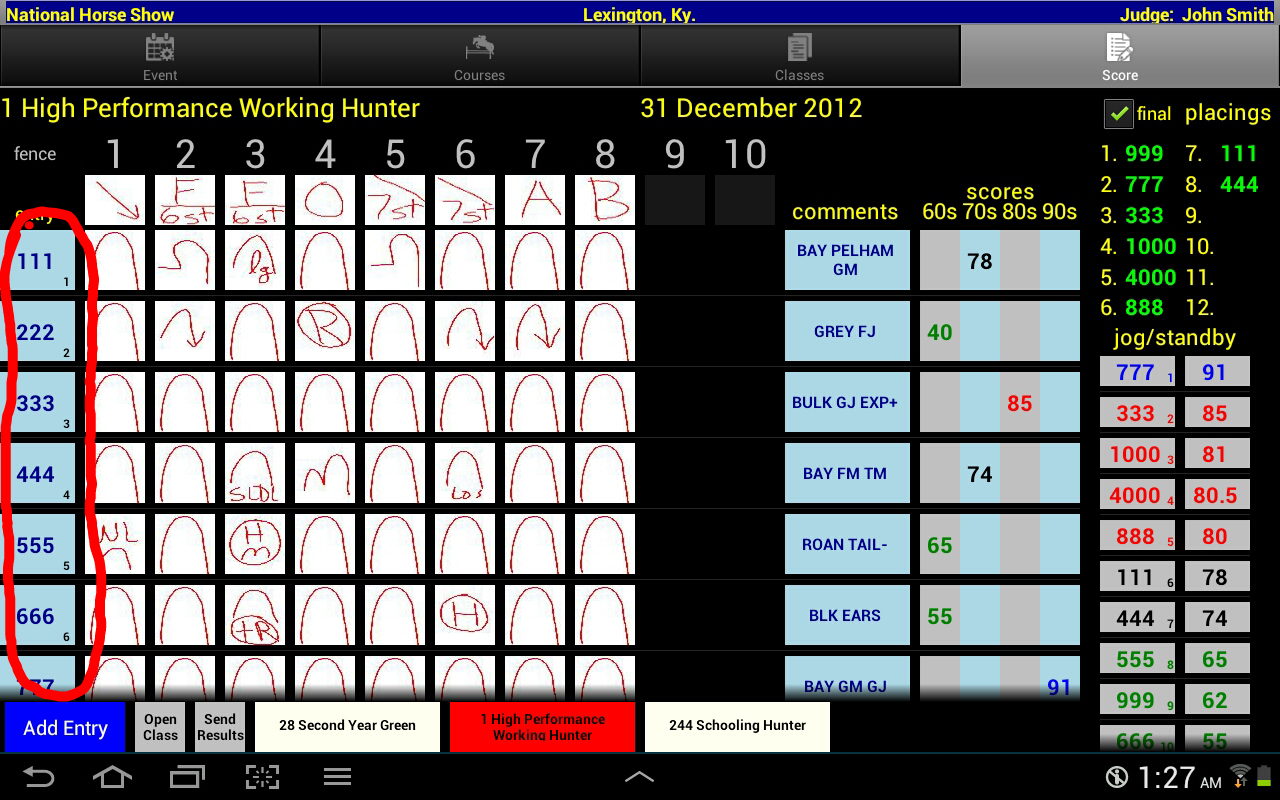Tap the score 85 for entry 333

(1019, 403)
